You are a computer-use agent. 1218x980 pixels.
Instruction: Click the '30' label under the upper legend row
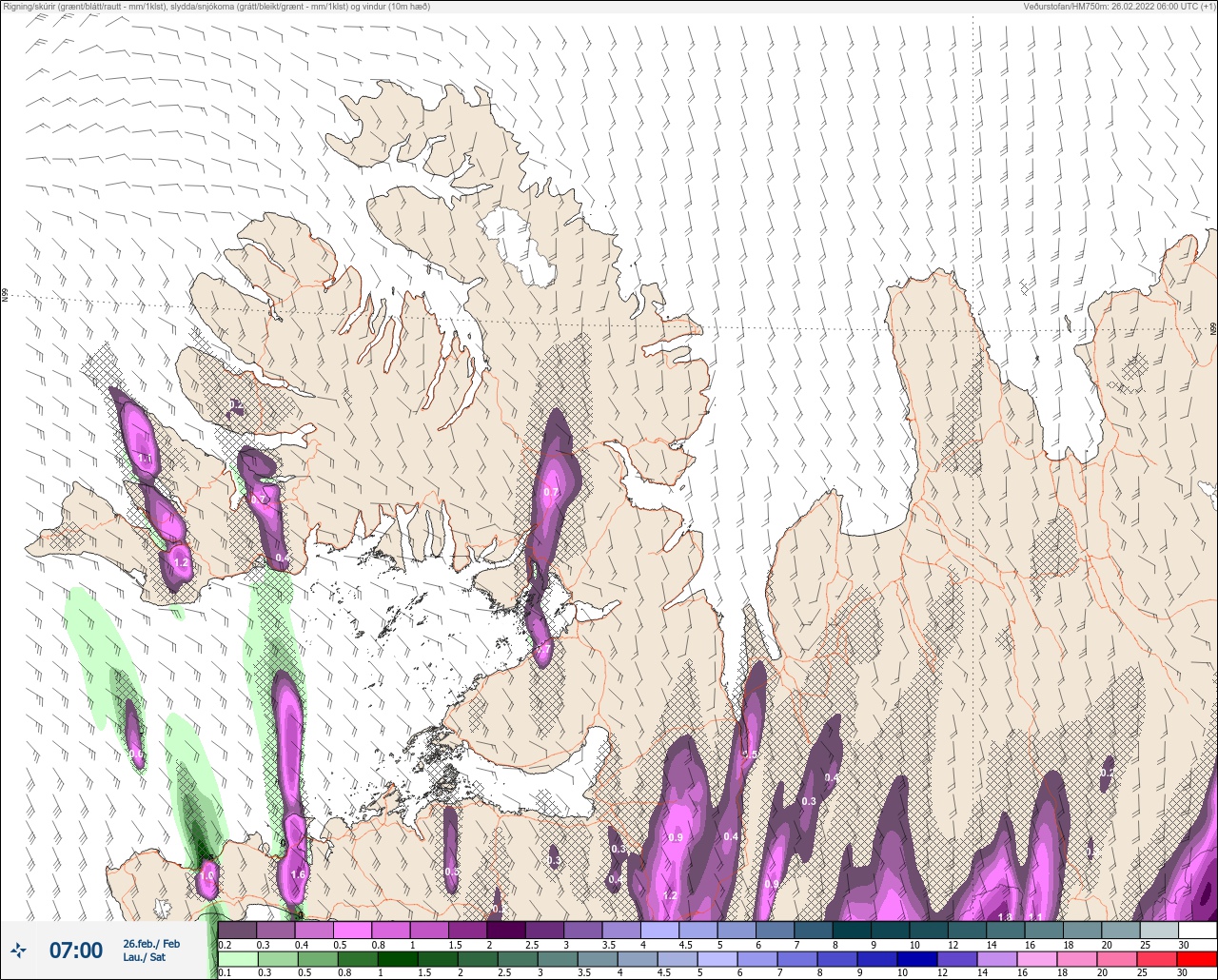(1183, 944)
